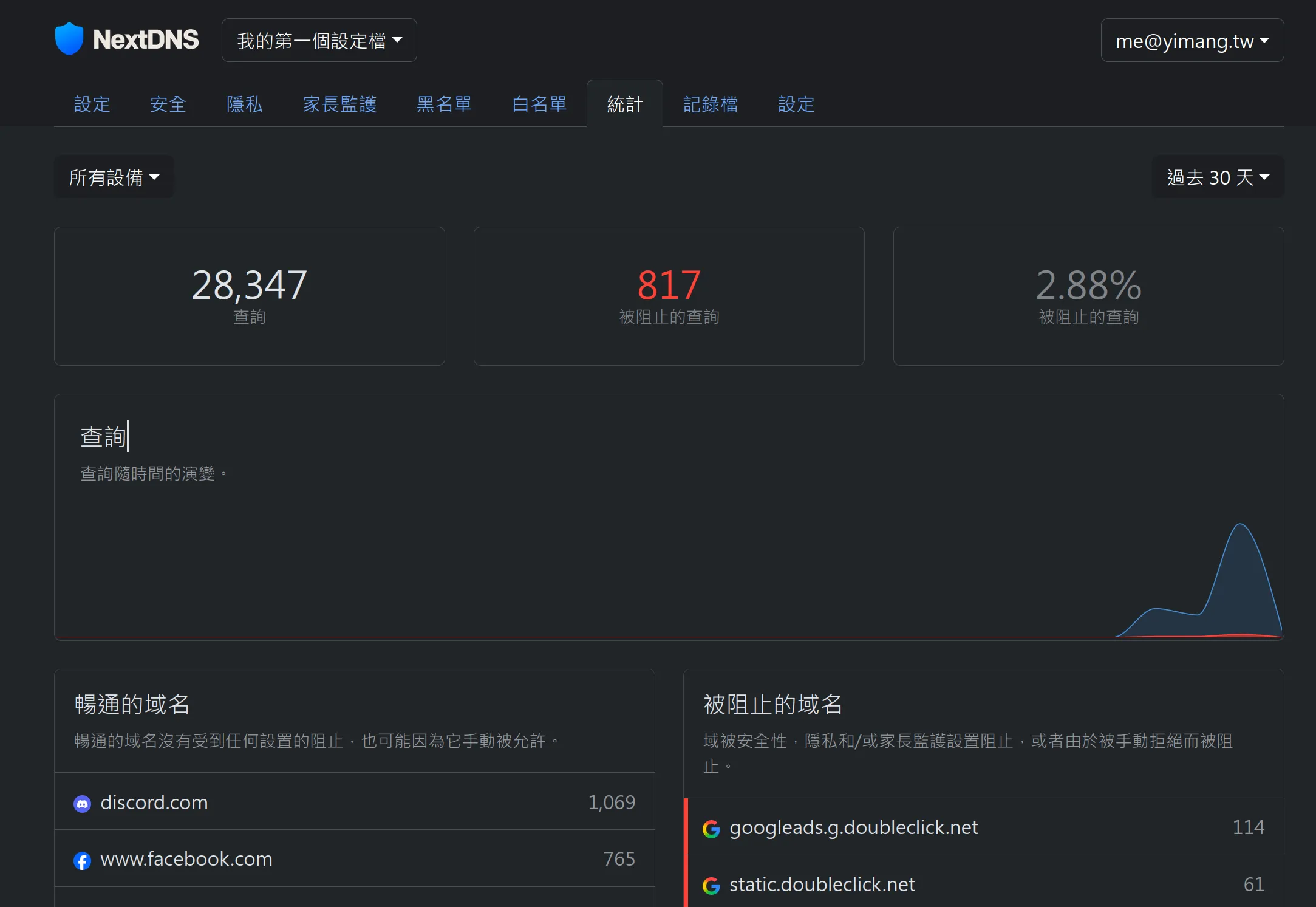This screenshot has width=1316, height=907.
Task: Open the 家長監護 tab
Action: 339,104
